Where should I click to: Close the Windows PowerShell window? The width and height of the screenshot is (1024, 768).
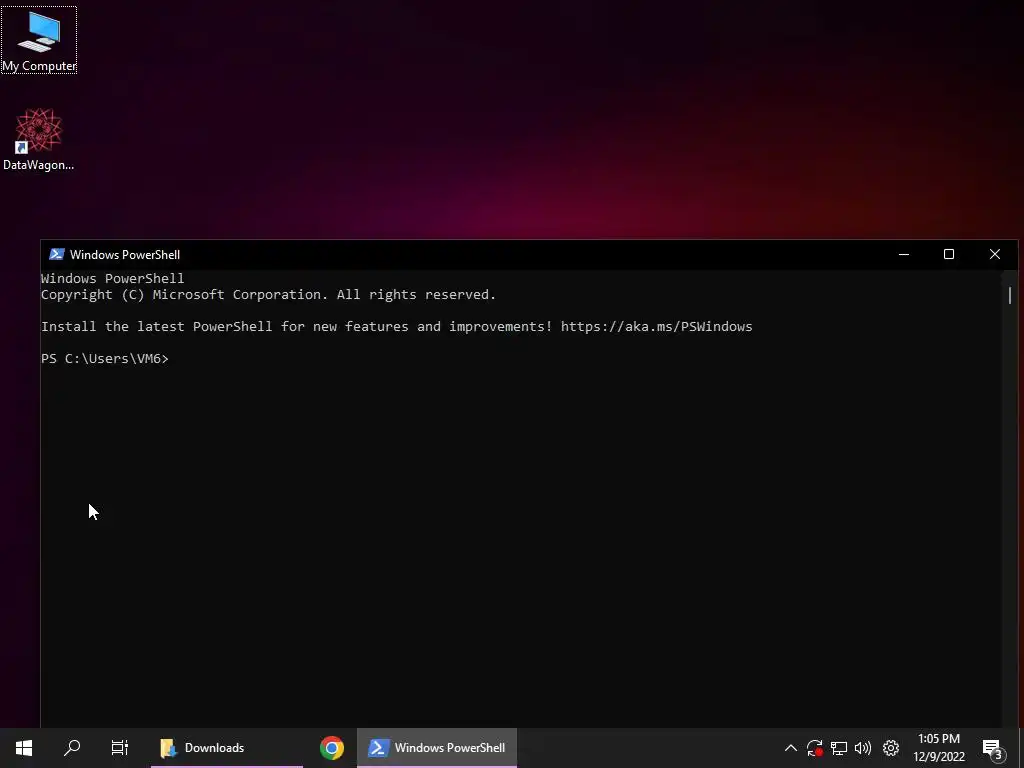[995, 255]
